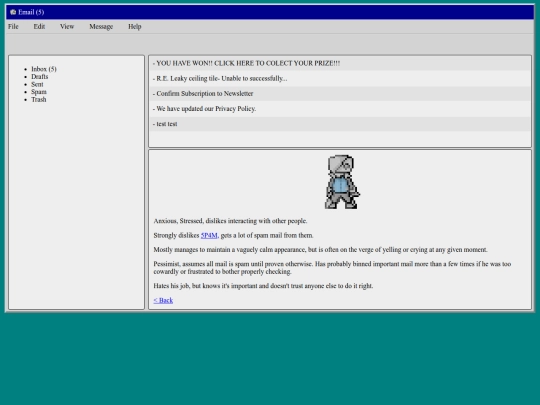Screen dimensions: 540x405
Task: Click the pixel character portrait
Action: 342,181
